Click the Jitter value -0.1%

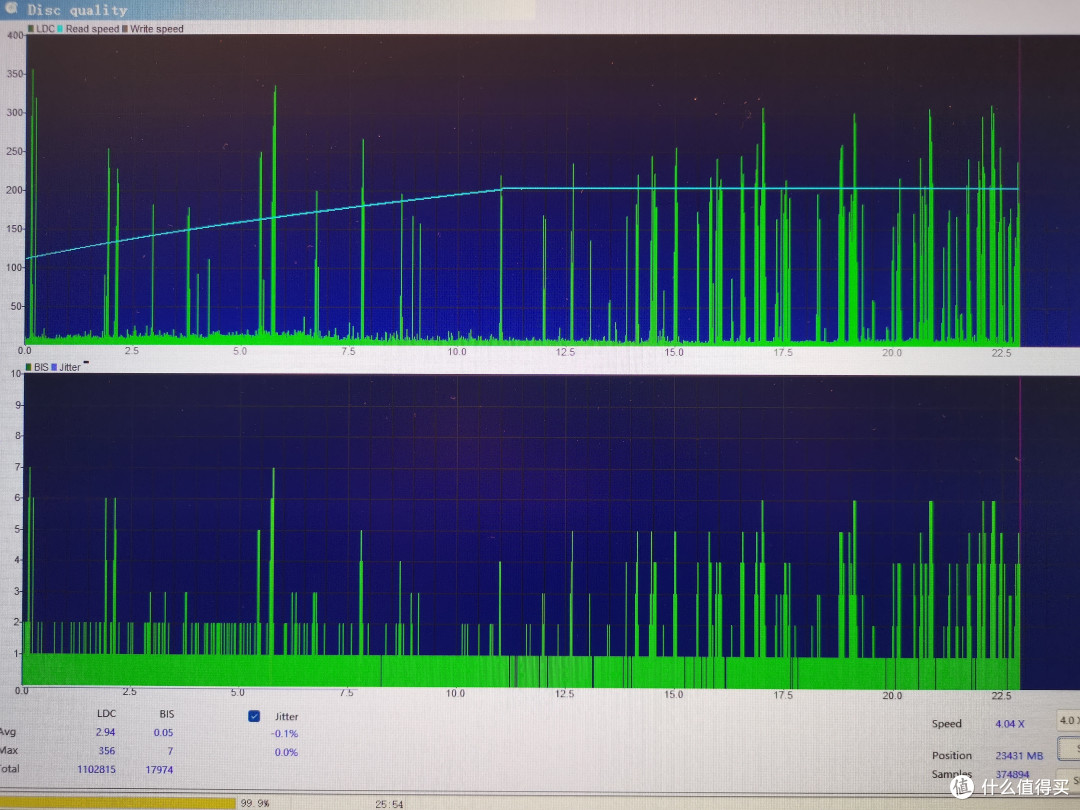point(284,734)
